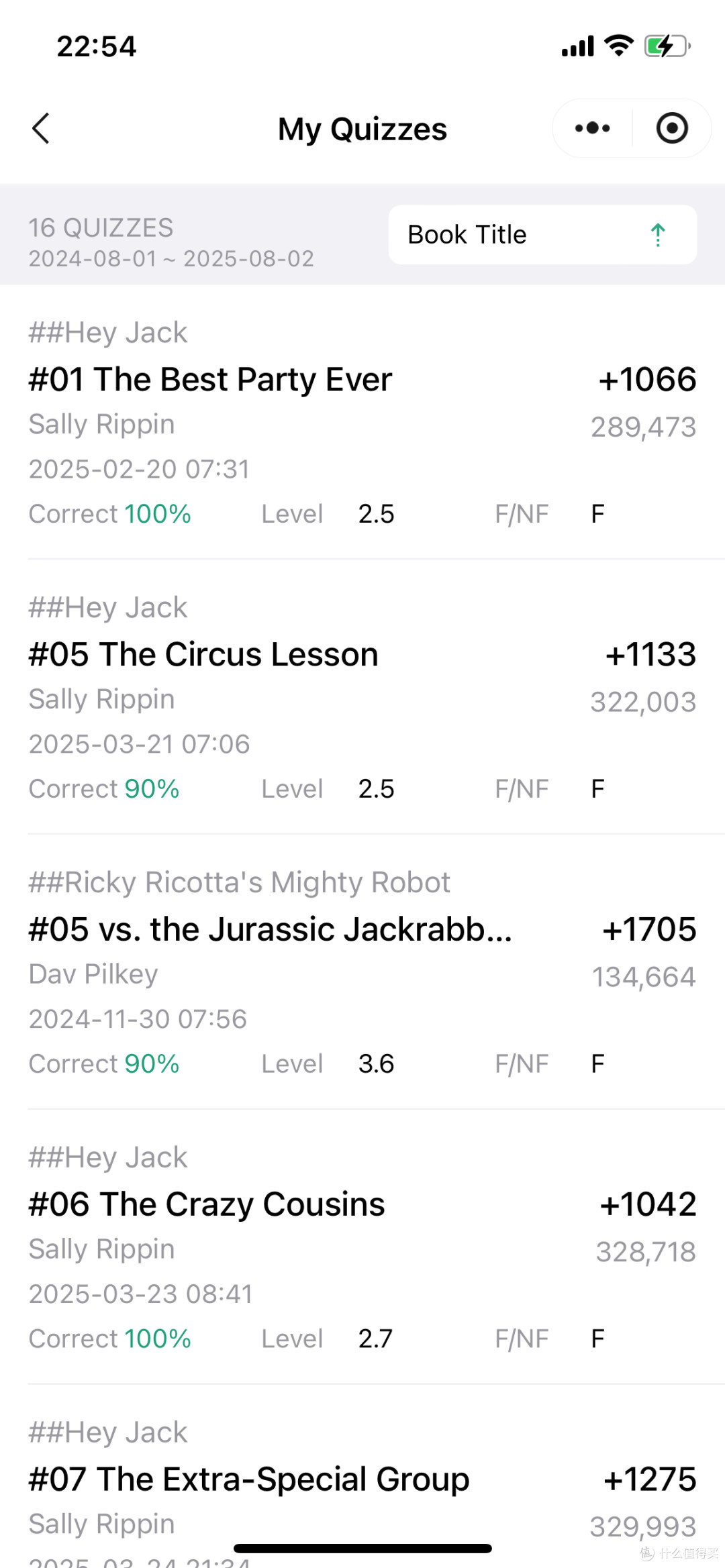725x1568 pixels.
Task: Toggle sort direction with green arrow
Action: [x=658, y=235]
